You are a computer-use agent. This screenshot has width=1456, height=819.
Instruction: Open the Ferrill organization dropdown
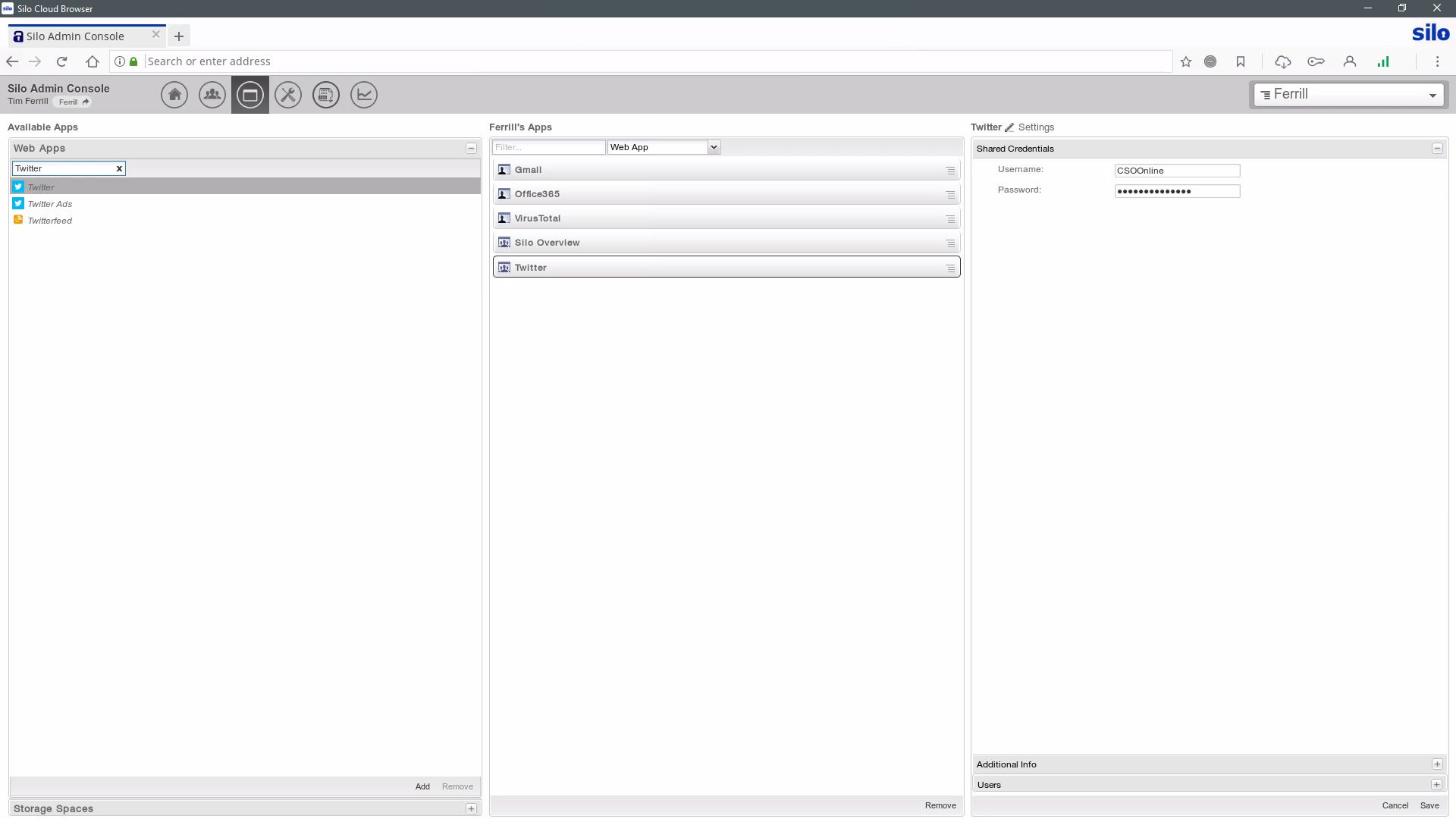[1348, 95]
